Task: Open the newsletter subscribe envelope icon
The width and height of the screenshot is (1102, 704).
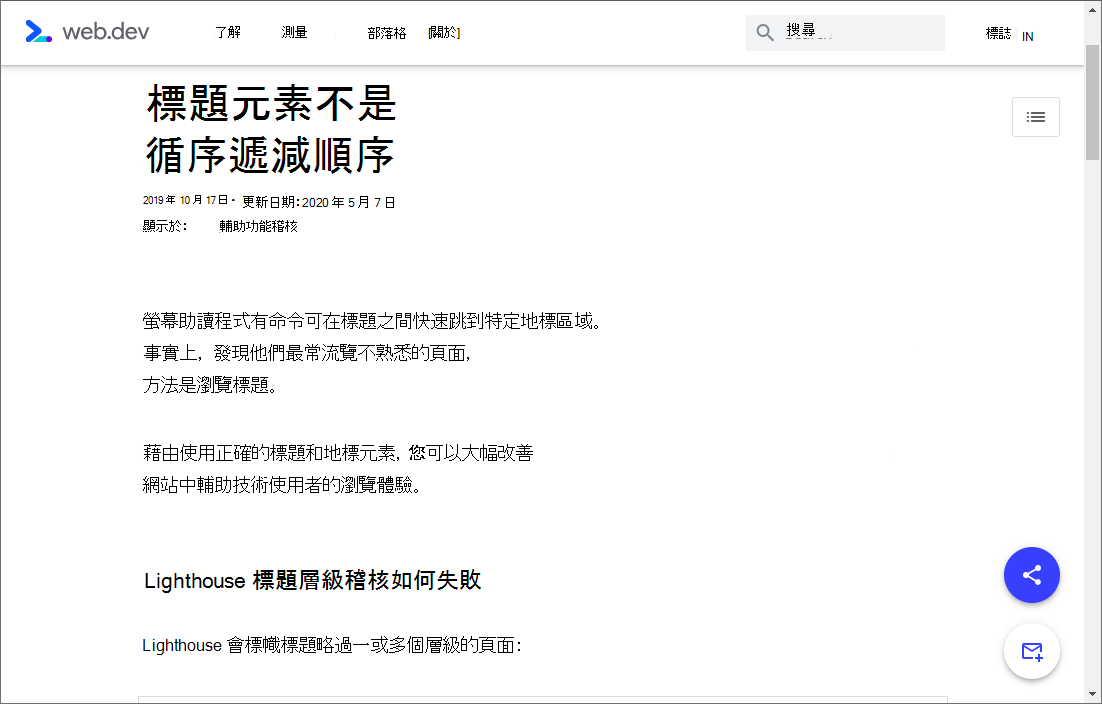Action: (x=1032, y=651)
